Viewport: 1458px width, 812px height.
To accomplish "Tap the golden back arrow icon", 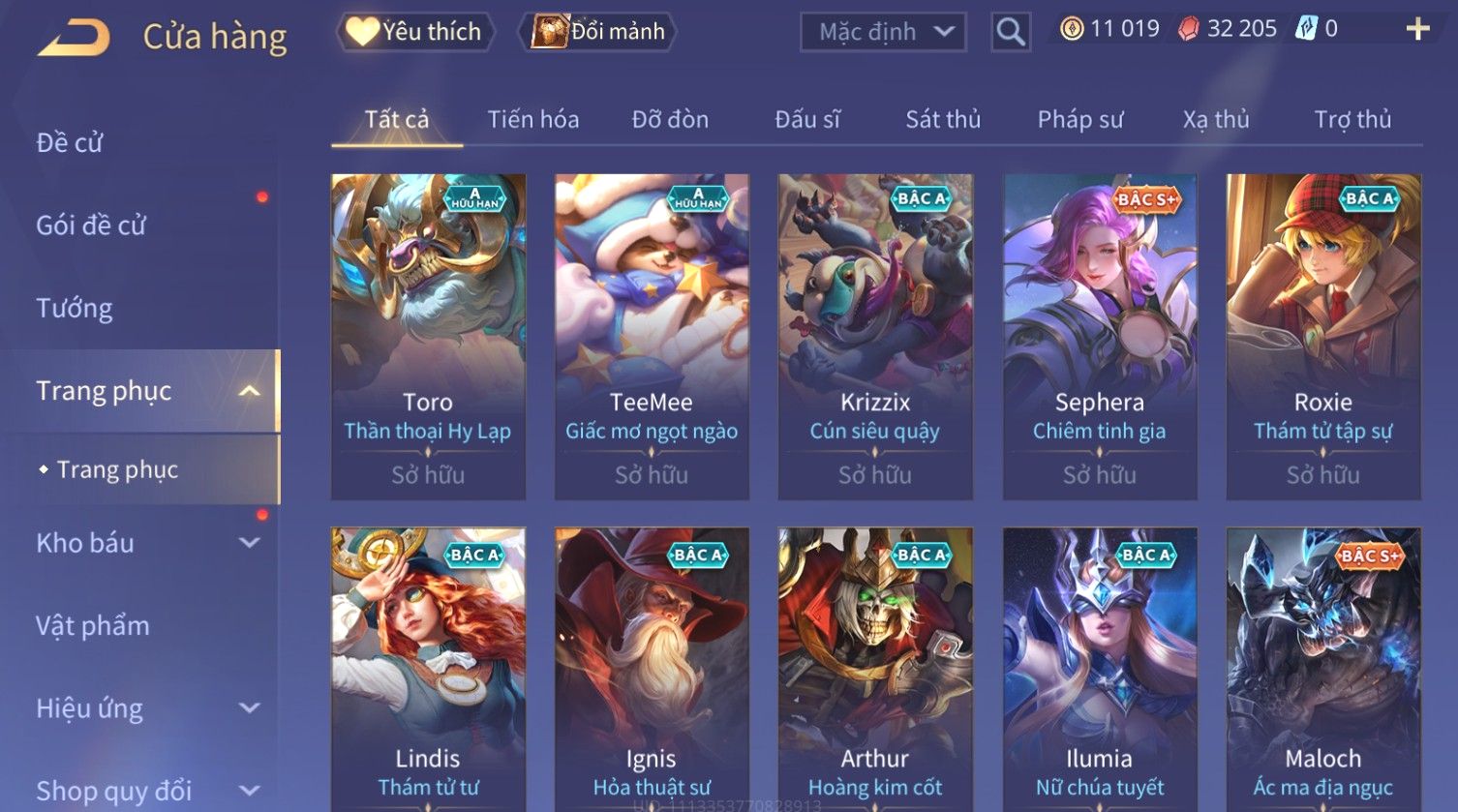I will point(74,37).
